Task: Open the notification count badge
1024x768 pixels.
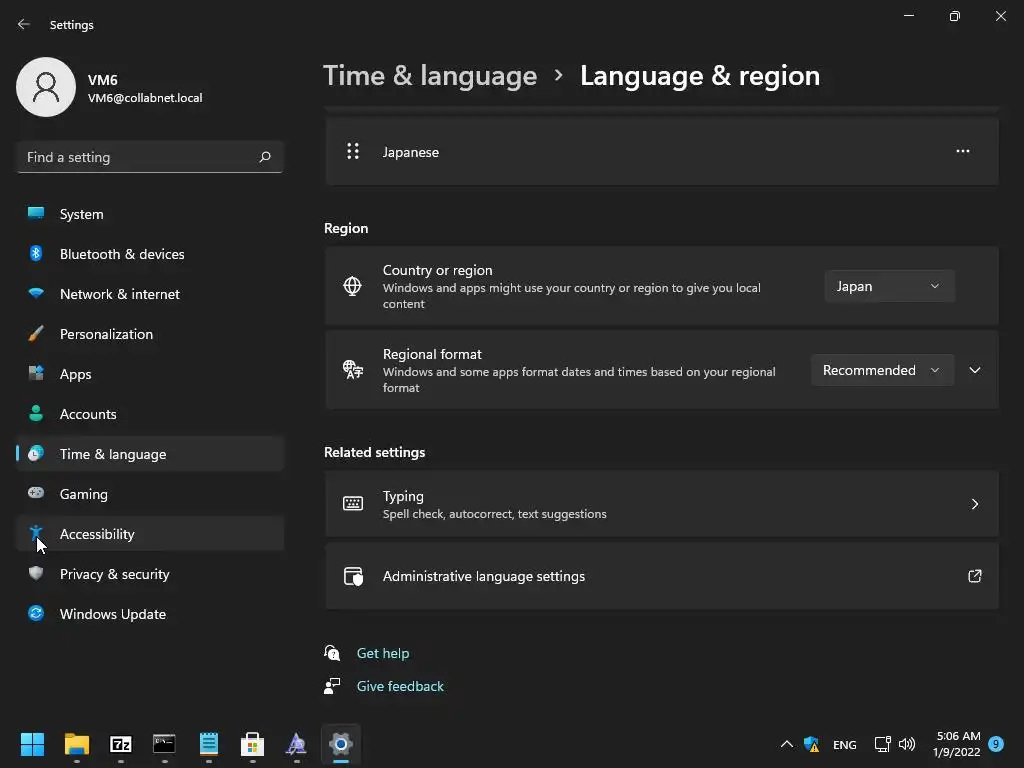Action: pyautogui.click(x=996, y=744)
